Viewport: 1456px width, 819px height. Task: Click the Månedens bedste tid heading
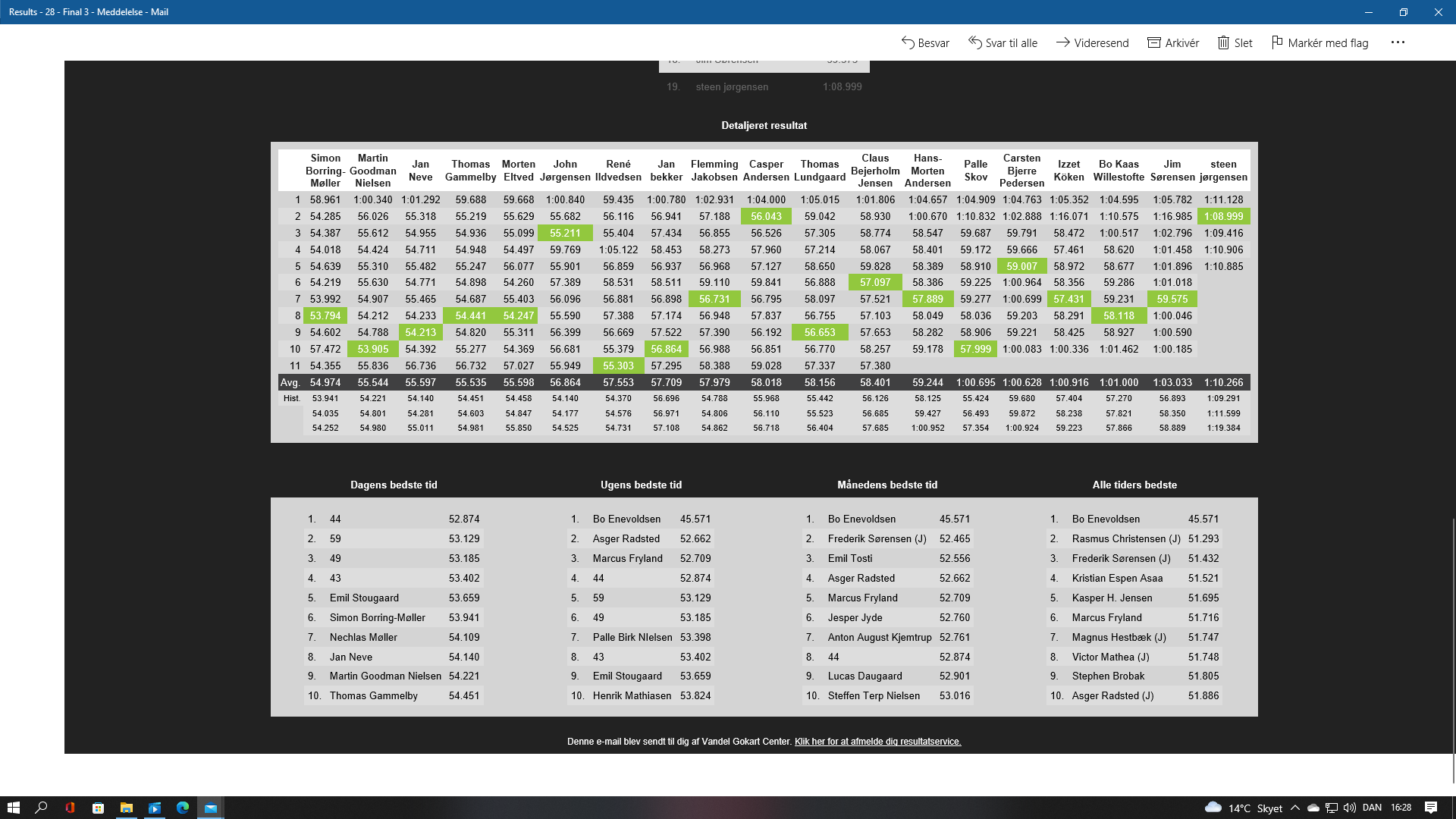[887, 485]
